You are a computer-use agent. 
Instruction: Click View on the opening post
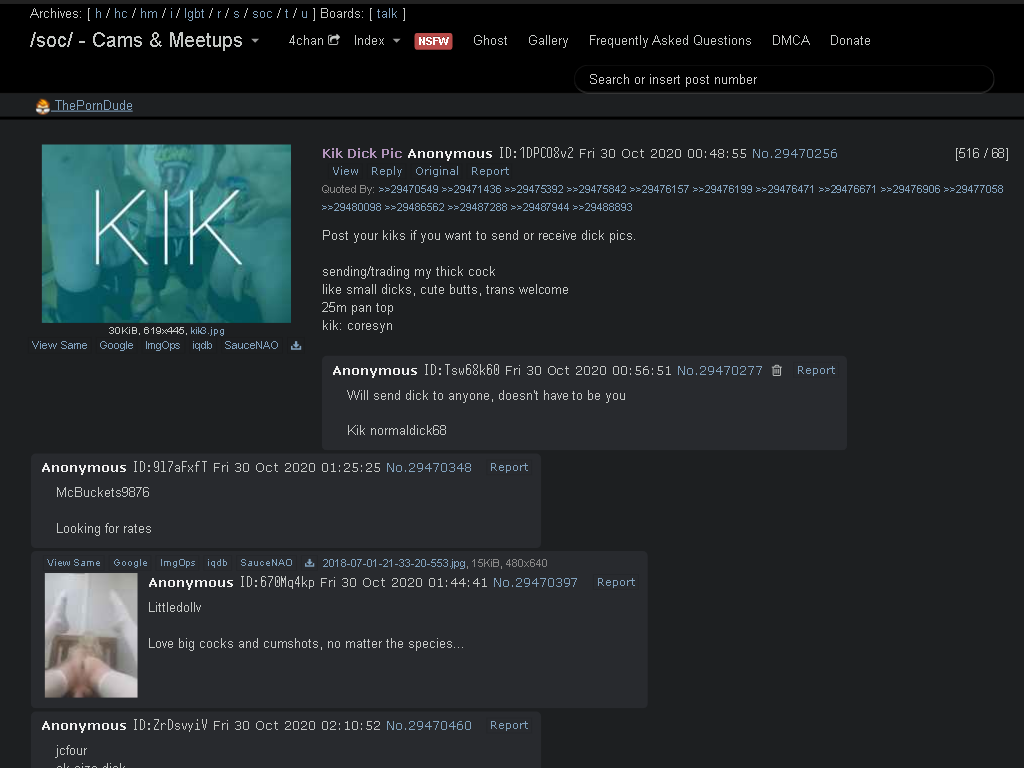pos(345,171)
